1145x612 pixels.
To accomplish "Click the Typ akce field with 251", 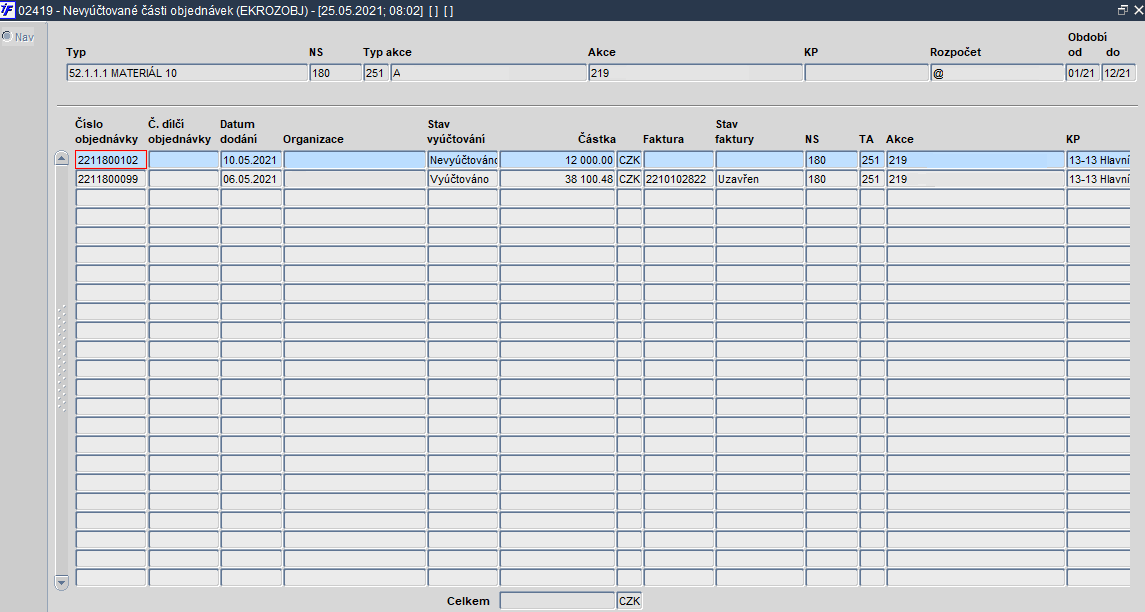I will pyautogui.click(x=376, y=73).
